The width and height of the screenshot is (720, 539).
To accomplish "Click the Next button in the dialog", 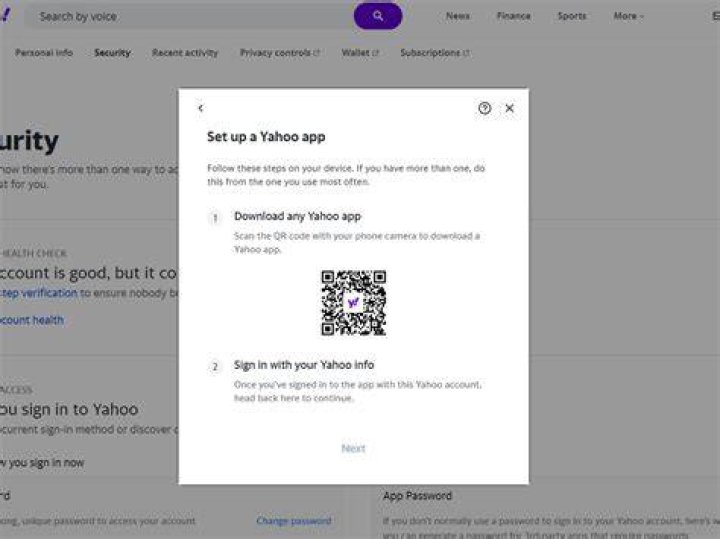I will (353, 448).
